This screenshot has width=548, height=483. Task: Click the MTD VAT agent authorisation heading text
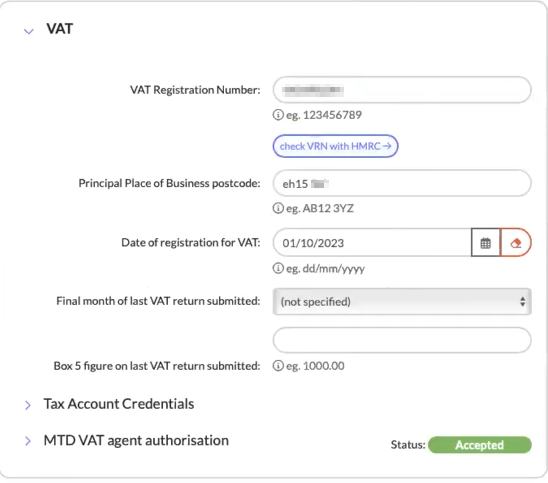[136, 440]
